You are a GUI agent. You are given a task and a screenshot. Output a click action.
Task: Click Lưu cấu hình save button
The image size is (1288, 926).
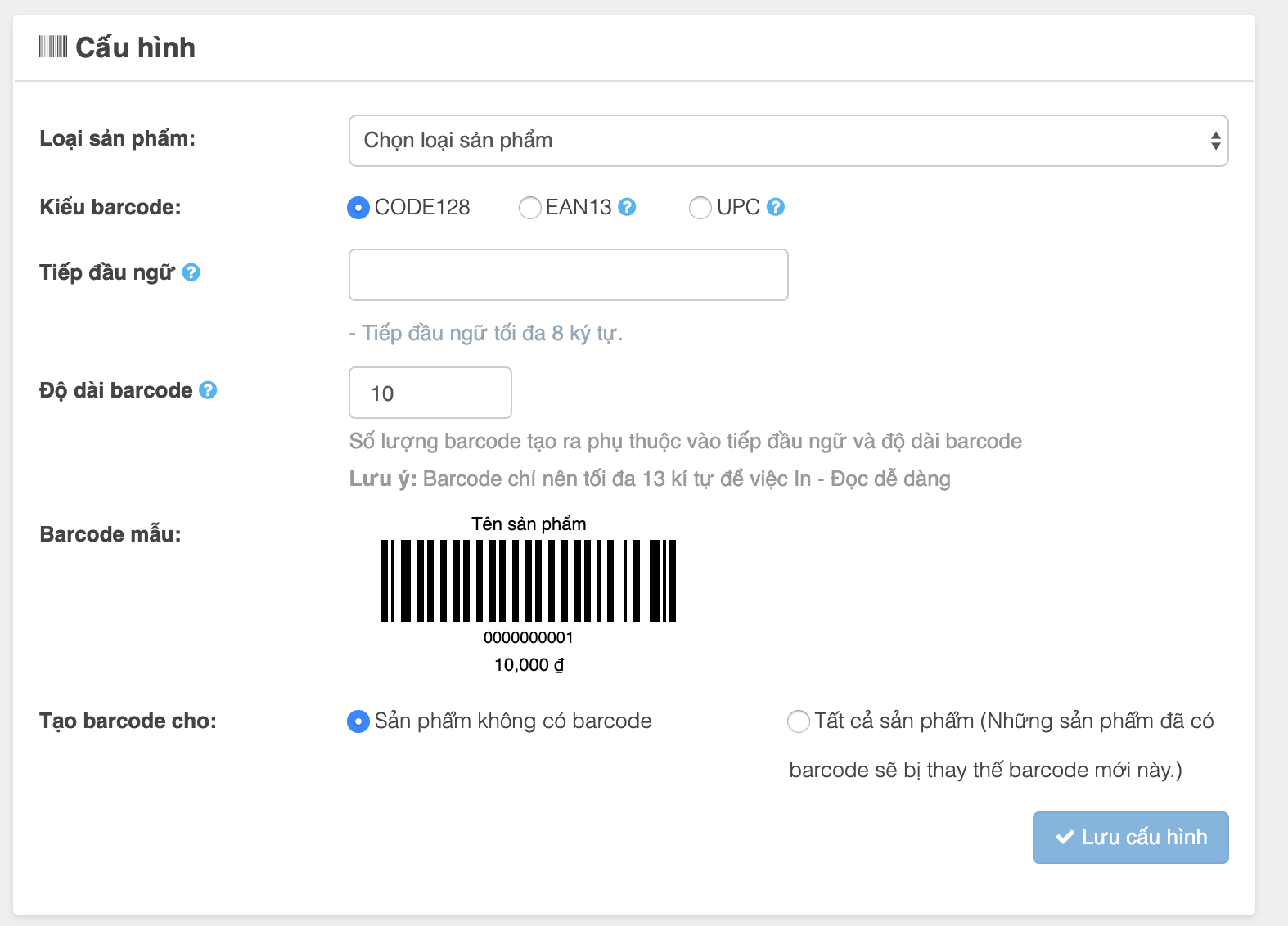coord(1131,837)
